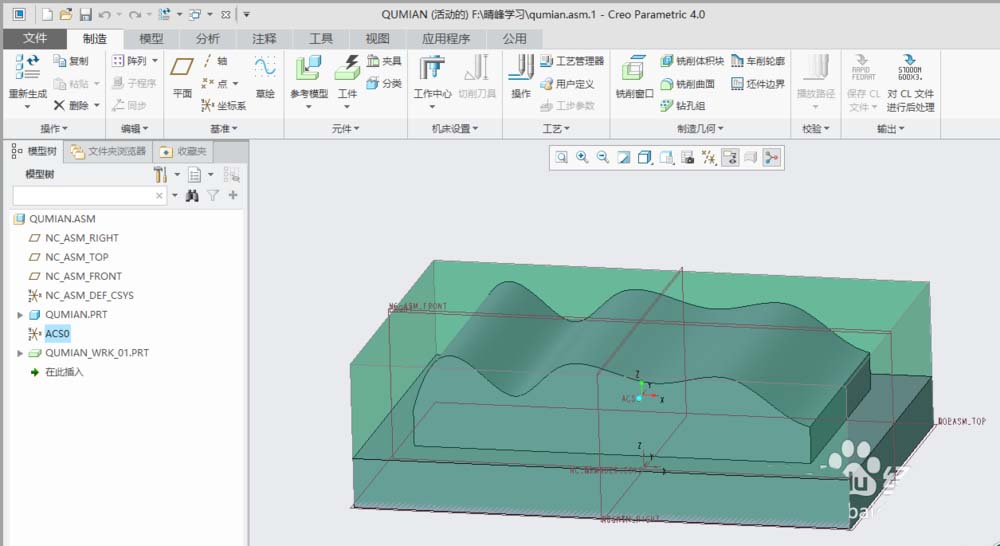Toggle annotation display in view toolbar
Image resolution: width=1000 pixels, height=546 pixels.
[730, 158]
